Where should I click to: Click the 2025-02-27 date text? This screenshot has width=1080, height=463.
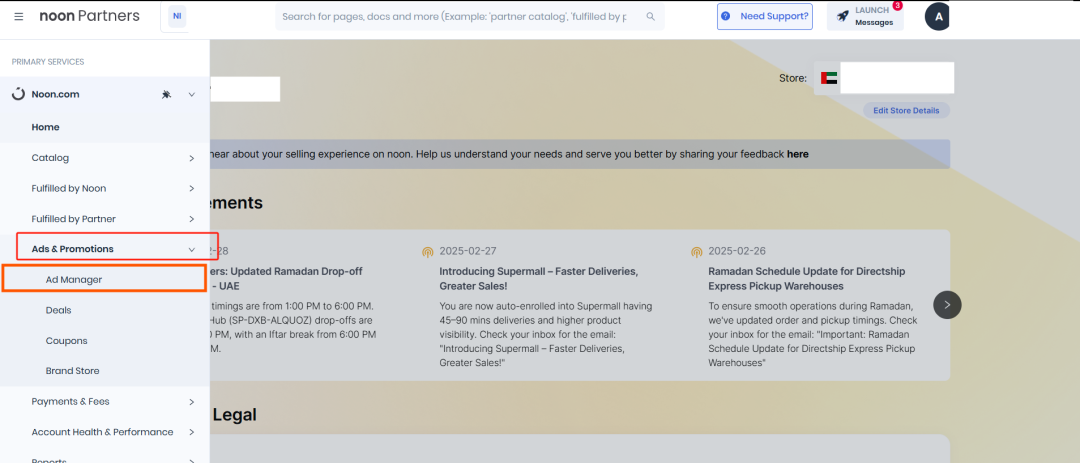pyautogui.click(x=468, y=251)
